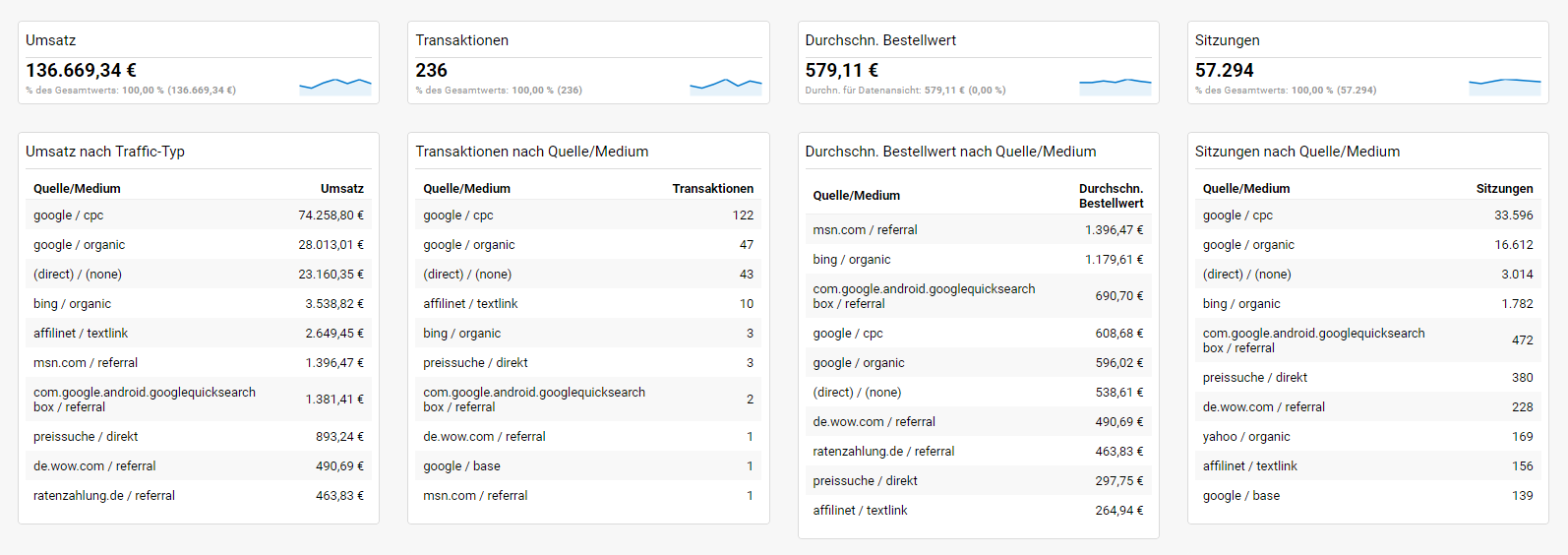Viewport: 1568px width, 555px height.
Task: Click the Durchschn. Bestellwert sparkline chart
Action: (1116, 87)
